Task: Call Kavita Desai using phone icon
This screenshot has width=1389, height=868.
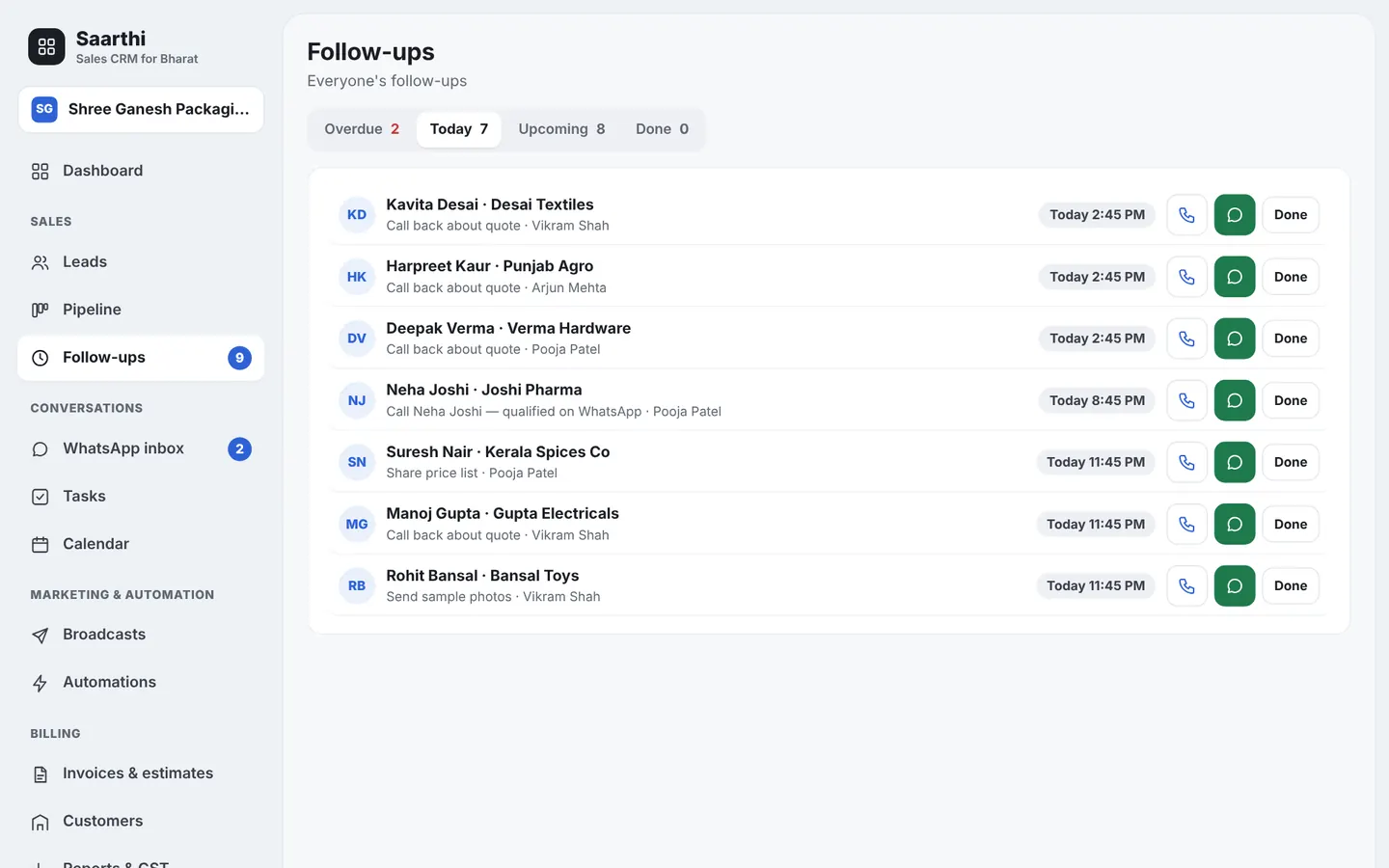Action: 1186,215
